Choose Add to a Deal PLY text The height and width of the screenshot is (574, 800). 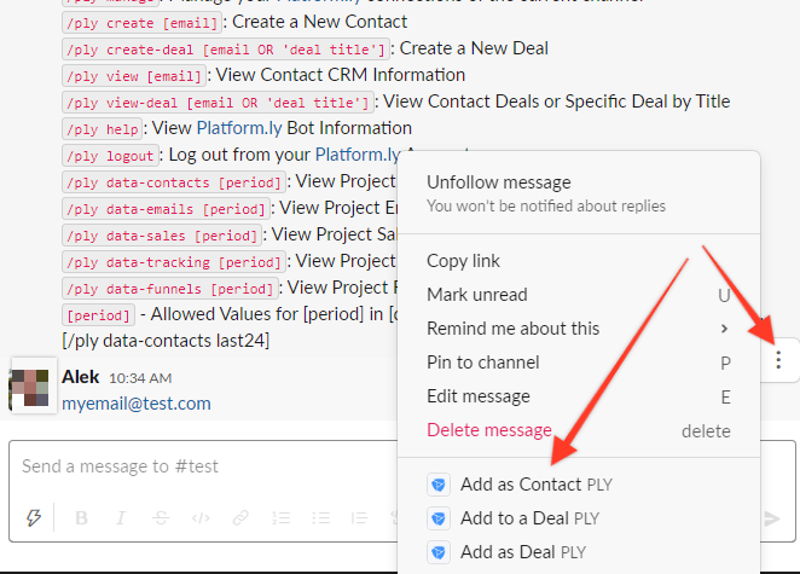(530, 518)
